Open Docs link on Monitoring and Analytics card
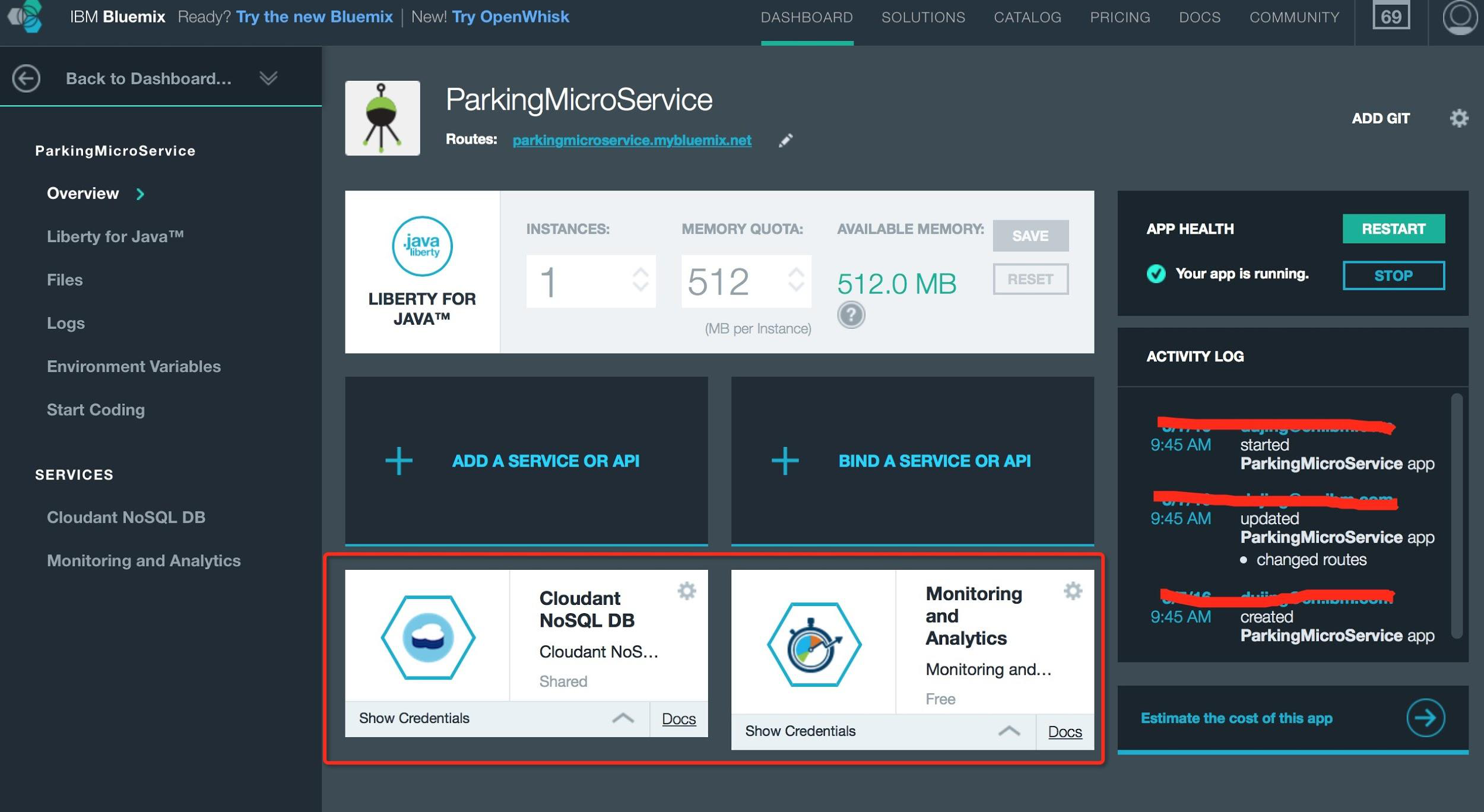Screen dimensions: 1484x812 [x=1065, y=731]
